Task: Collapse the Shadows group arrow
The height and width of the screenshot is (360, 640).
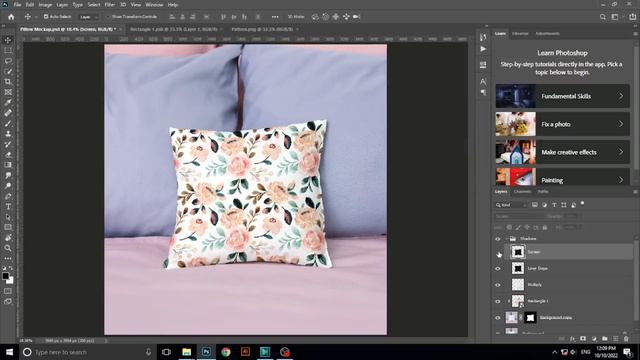Action: tap(507, 239)
